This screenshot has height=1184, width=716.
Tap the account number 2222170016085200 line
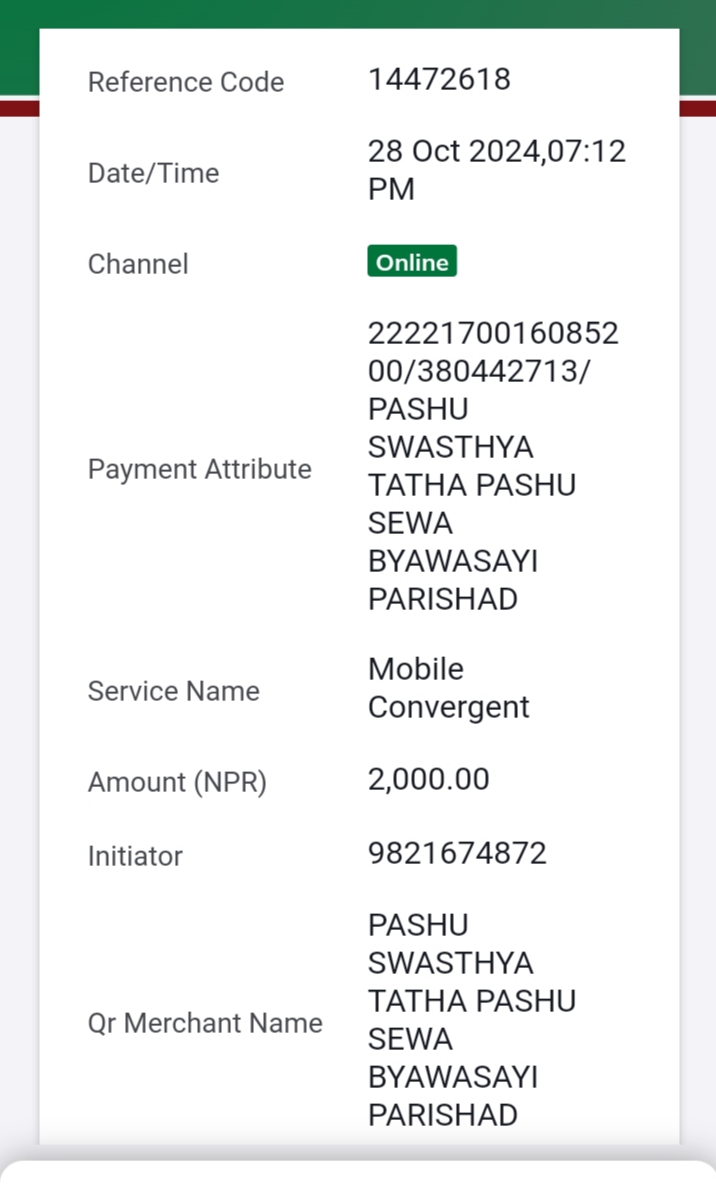[493, 352]
